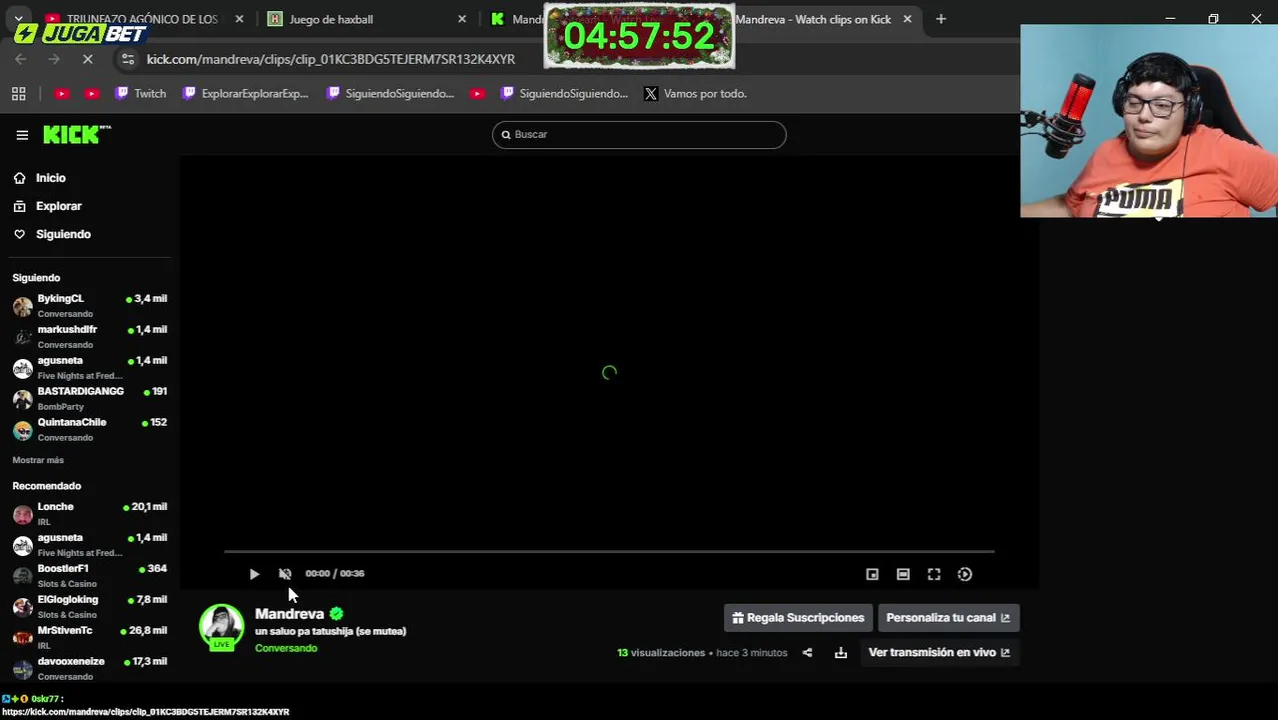
Task: Click the Buscar search field
Action: (639, 135)
